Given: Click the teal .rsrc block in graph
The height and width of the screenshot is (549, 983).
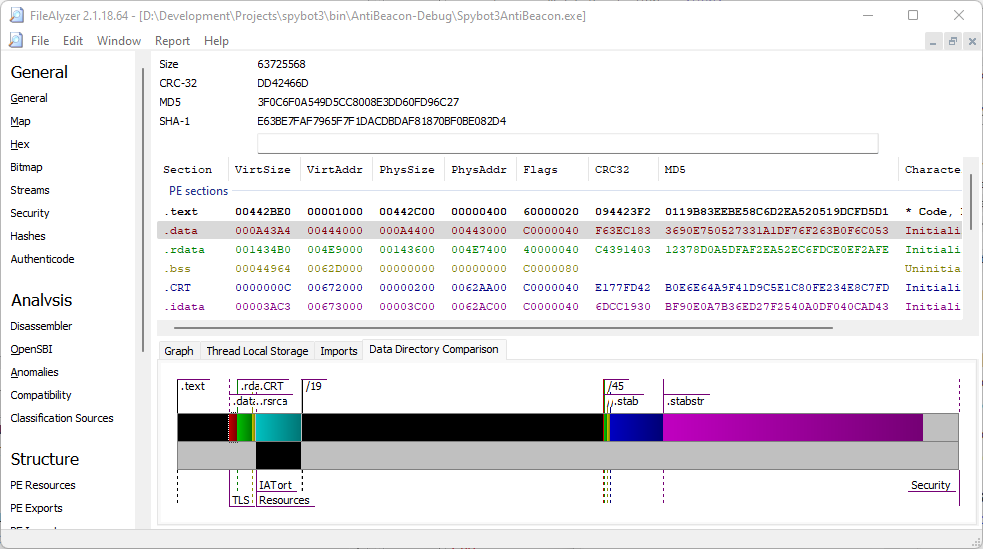Looking at the screenshot, I should (278, 427).
